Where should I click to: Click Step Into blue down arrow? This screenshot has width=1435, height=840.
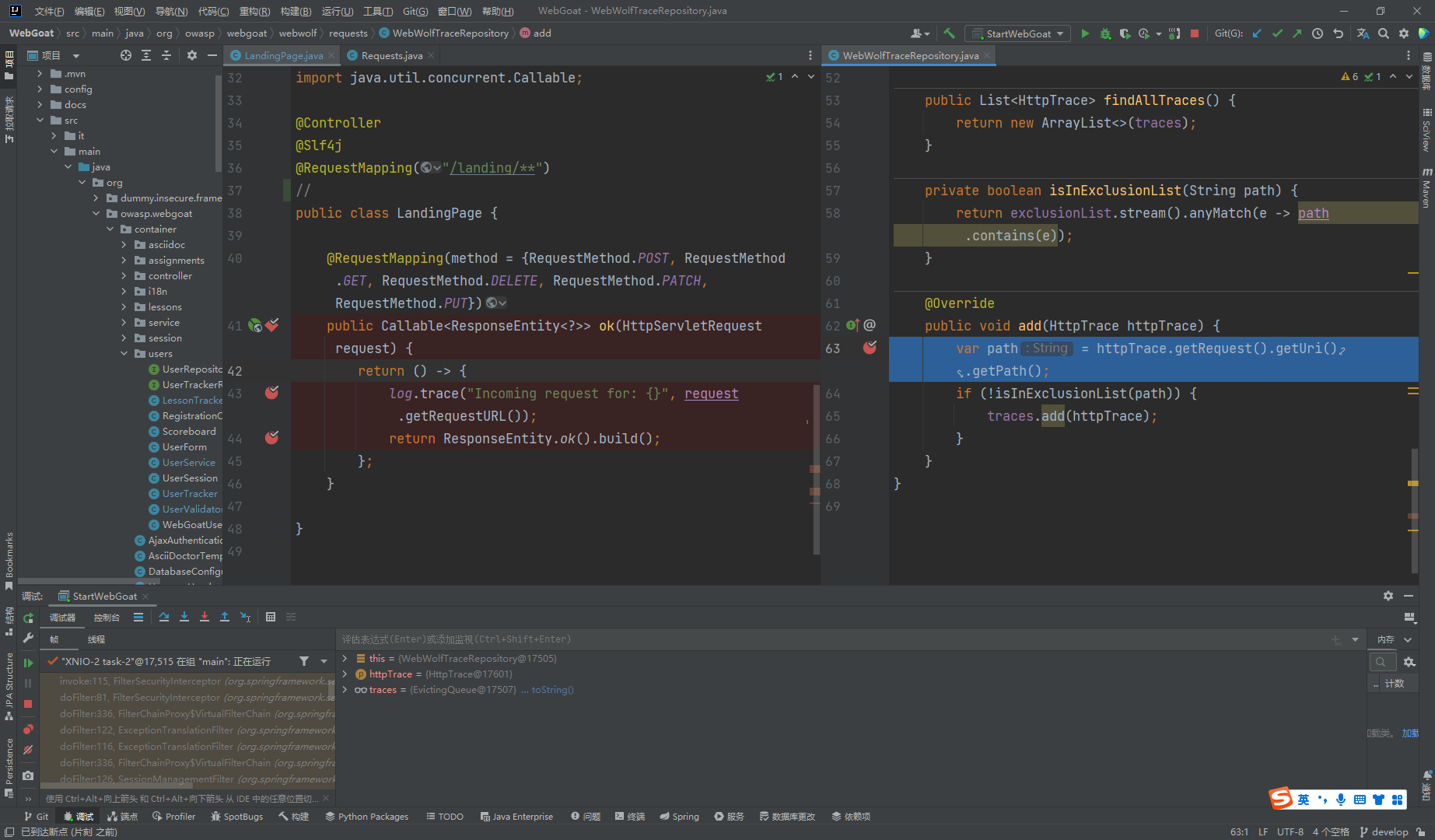pyautogui.click(x=184, y=617)
